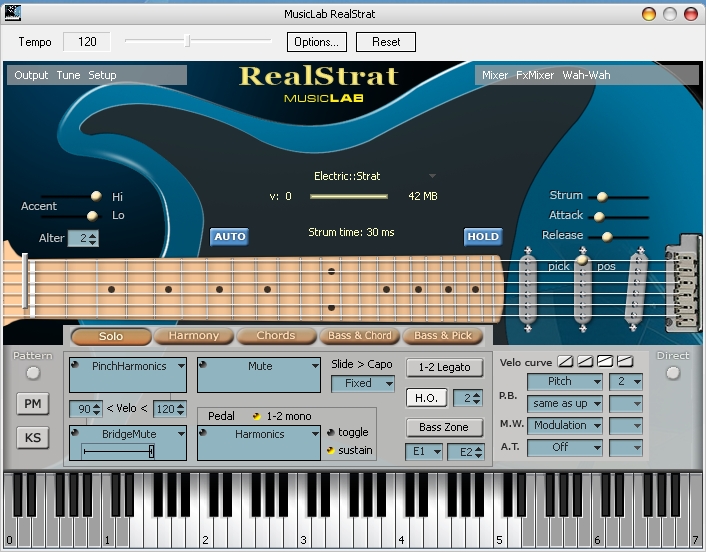Click the pick position knob on the middle pickup
This screenshot has width=706, height=552.
pos(583,260)
